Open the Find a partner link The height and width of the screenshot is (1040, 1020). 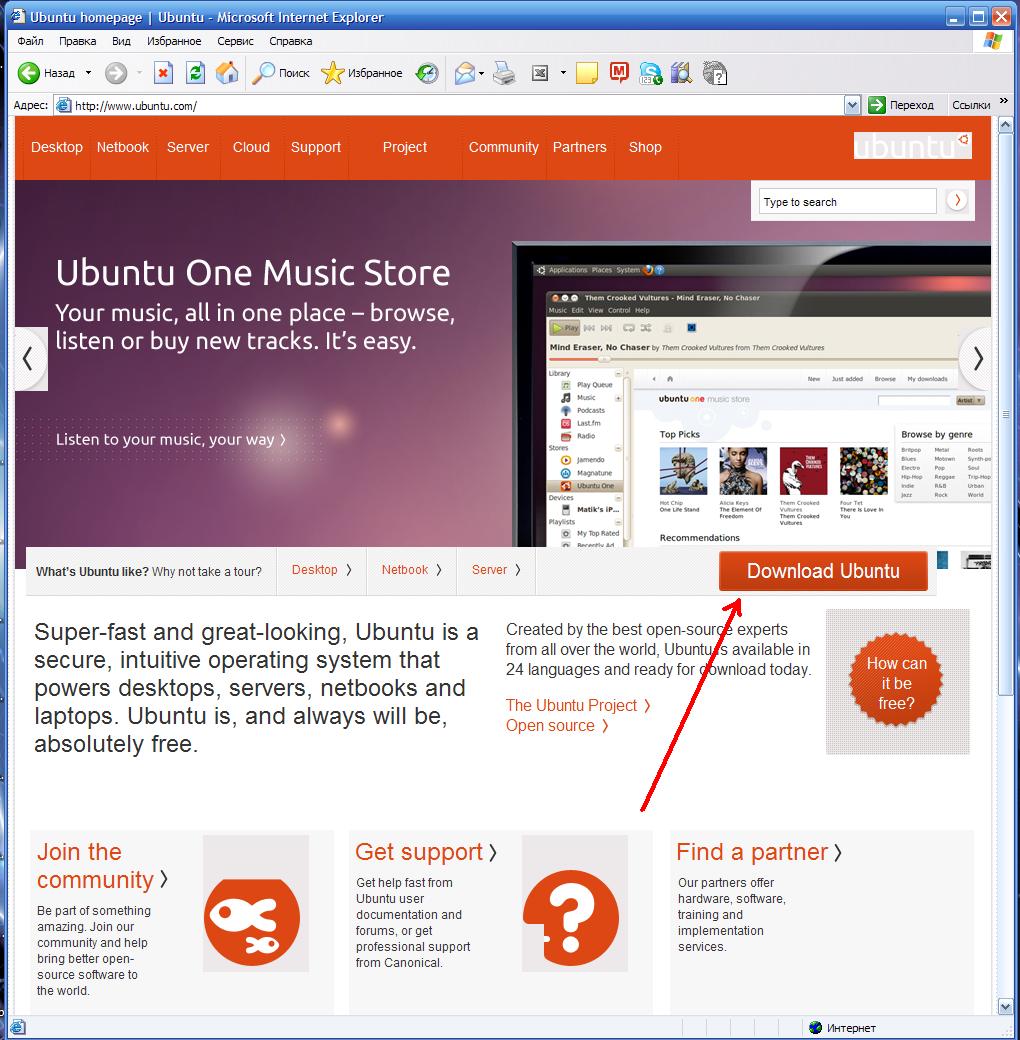tap(759, 852)
